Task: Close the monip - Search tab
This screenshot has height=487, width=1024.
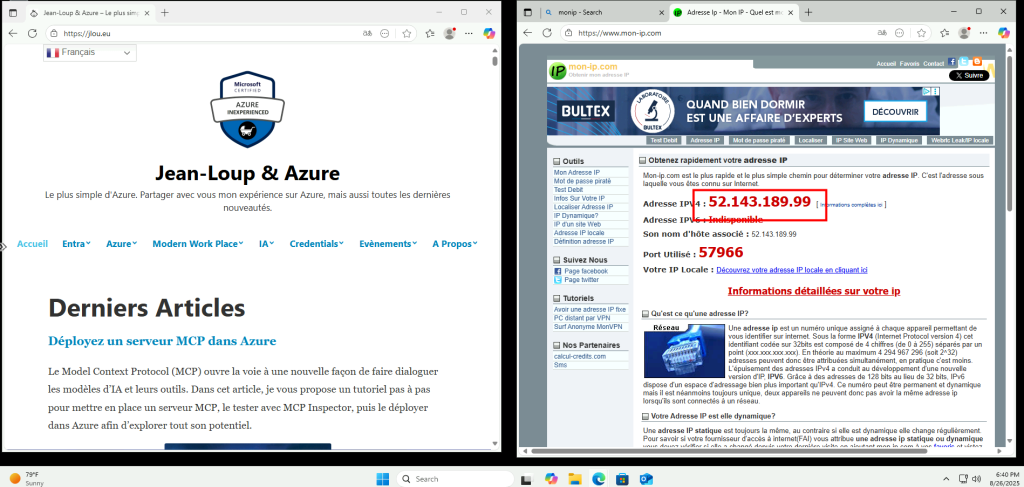Action: (x=660, y=12)
